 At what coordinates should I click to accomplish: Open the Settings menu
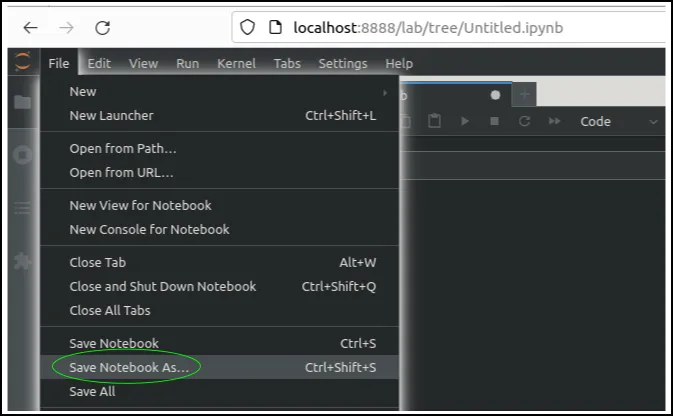coord(343,64)
